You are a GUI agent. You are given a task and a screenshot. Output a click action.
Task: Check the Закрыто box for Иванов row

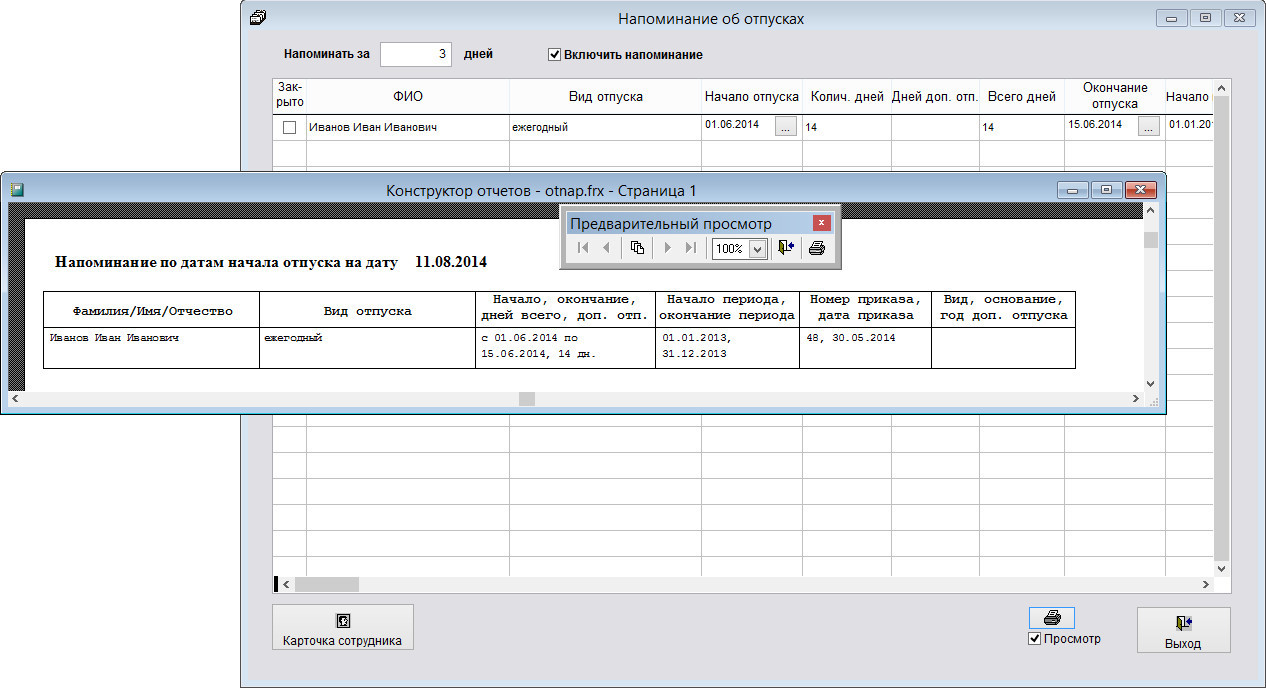tap(290, 128)
